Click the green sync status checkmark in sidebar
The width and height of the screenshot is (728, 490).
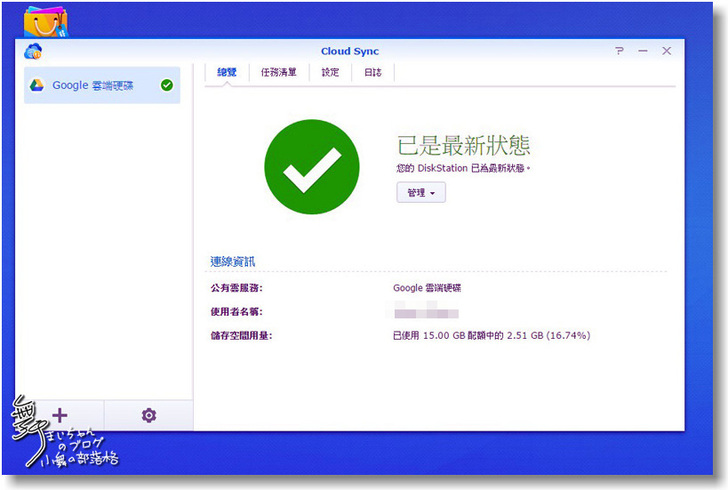click(x=167, y=85)
